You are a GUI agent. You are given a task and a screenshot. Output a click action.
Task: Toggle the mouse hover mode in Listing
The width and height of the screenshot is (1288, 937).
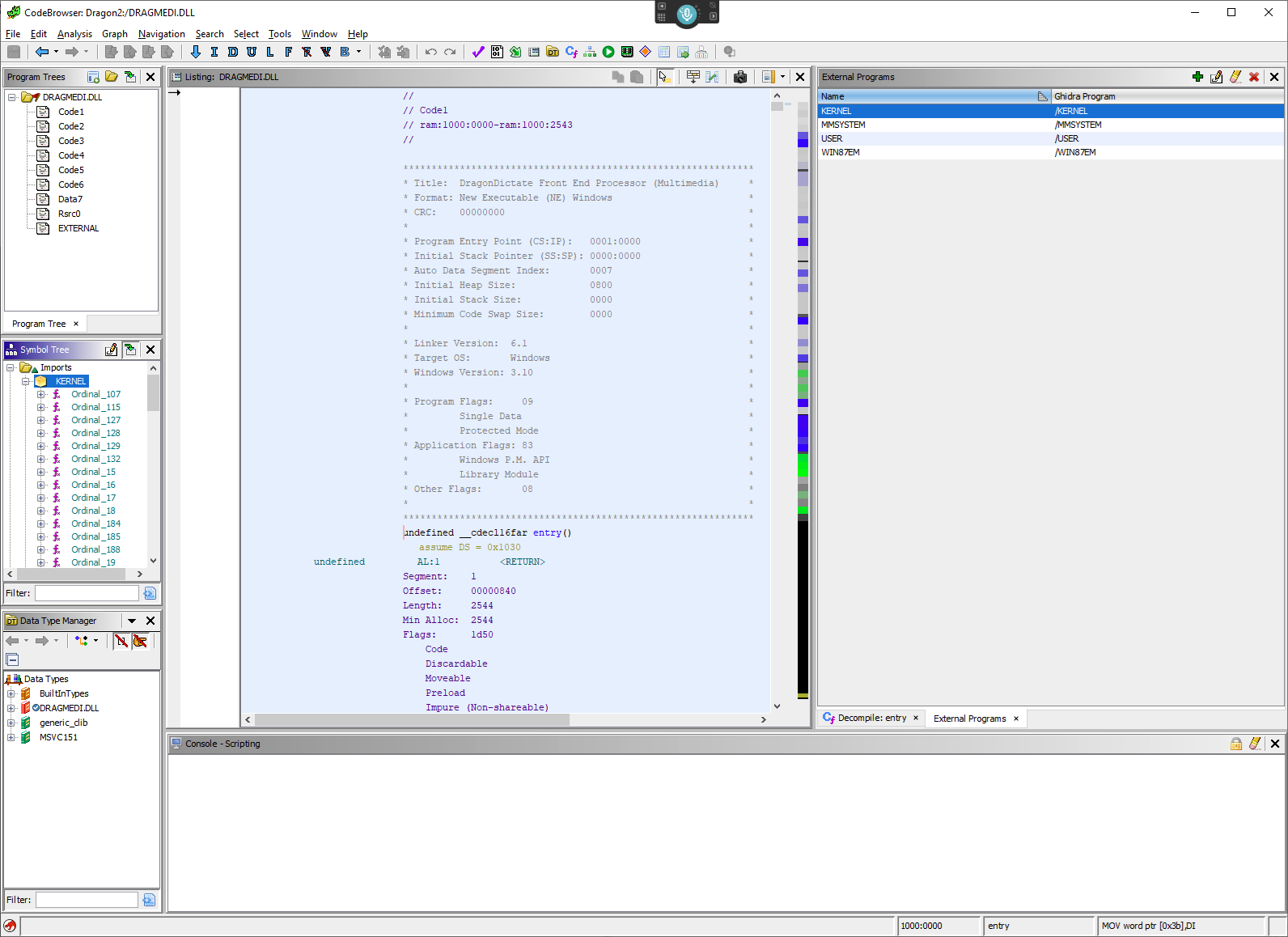pyautogui.click(x=664, y=77)
